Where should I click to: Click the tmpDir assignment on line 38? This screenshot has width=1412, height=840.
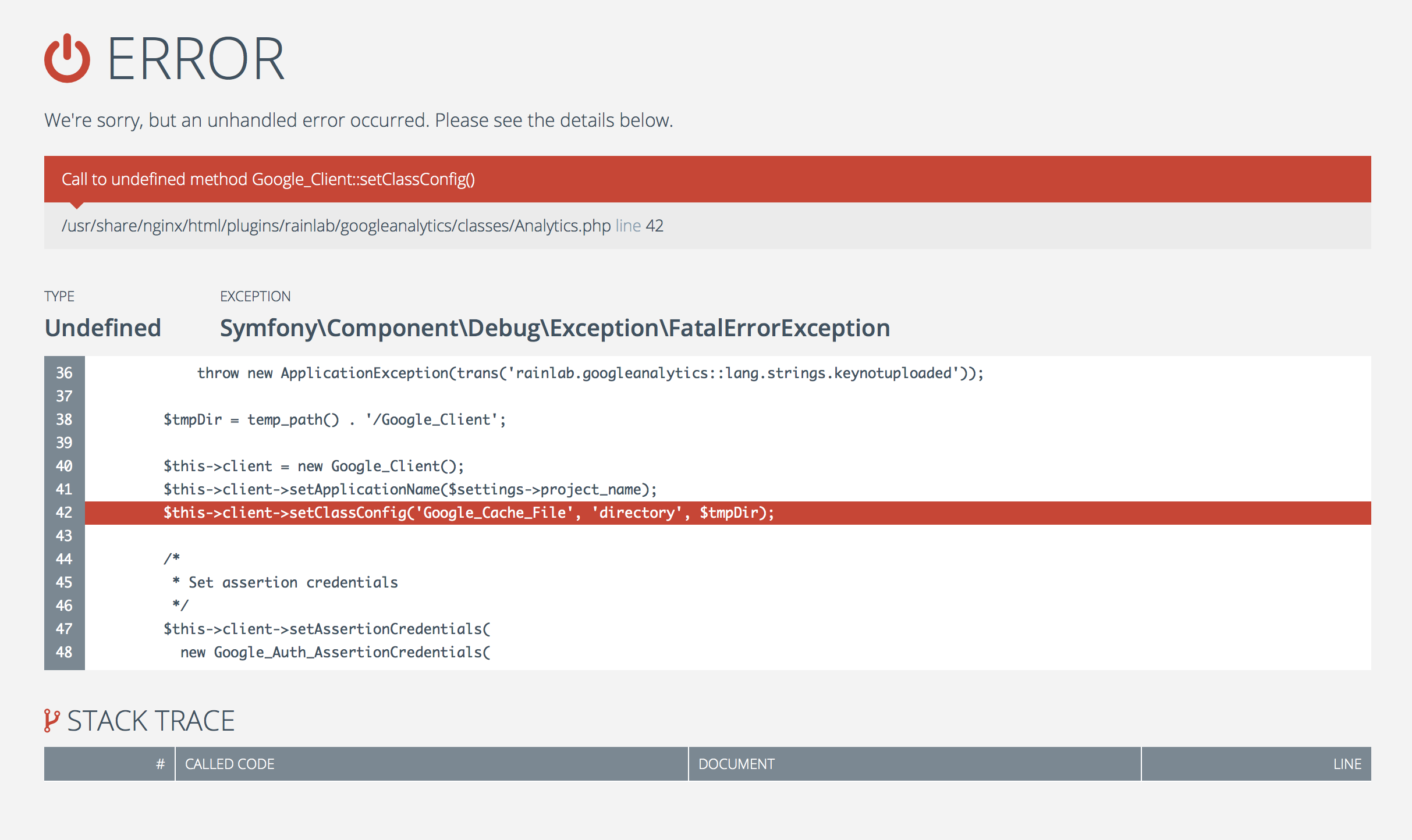(x=334, y=419)
